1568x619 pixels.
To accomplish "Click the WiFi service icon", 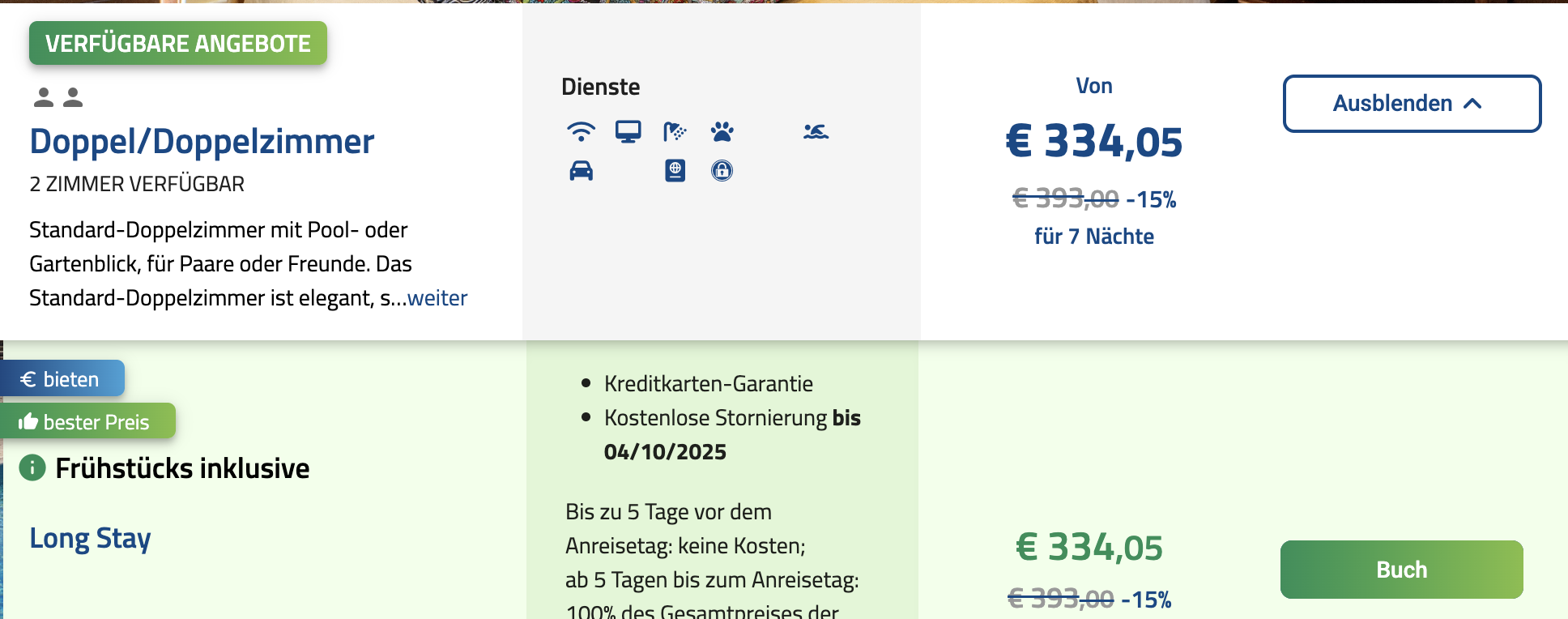I will (x=581, y=131).
